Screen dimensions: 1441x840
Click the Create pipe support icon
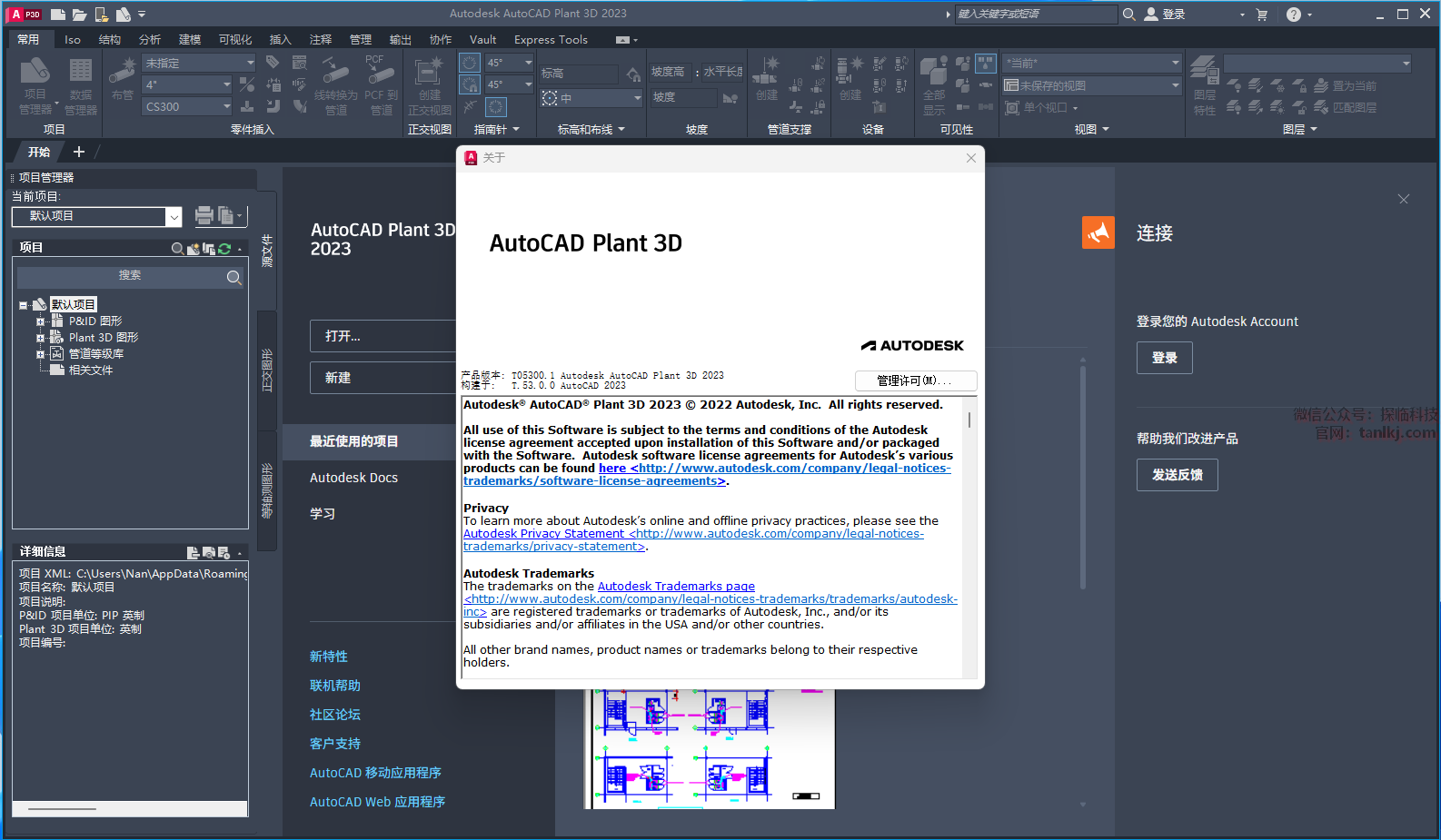click(769, 78)
